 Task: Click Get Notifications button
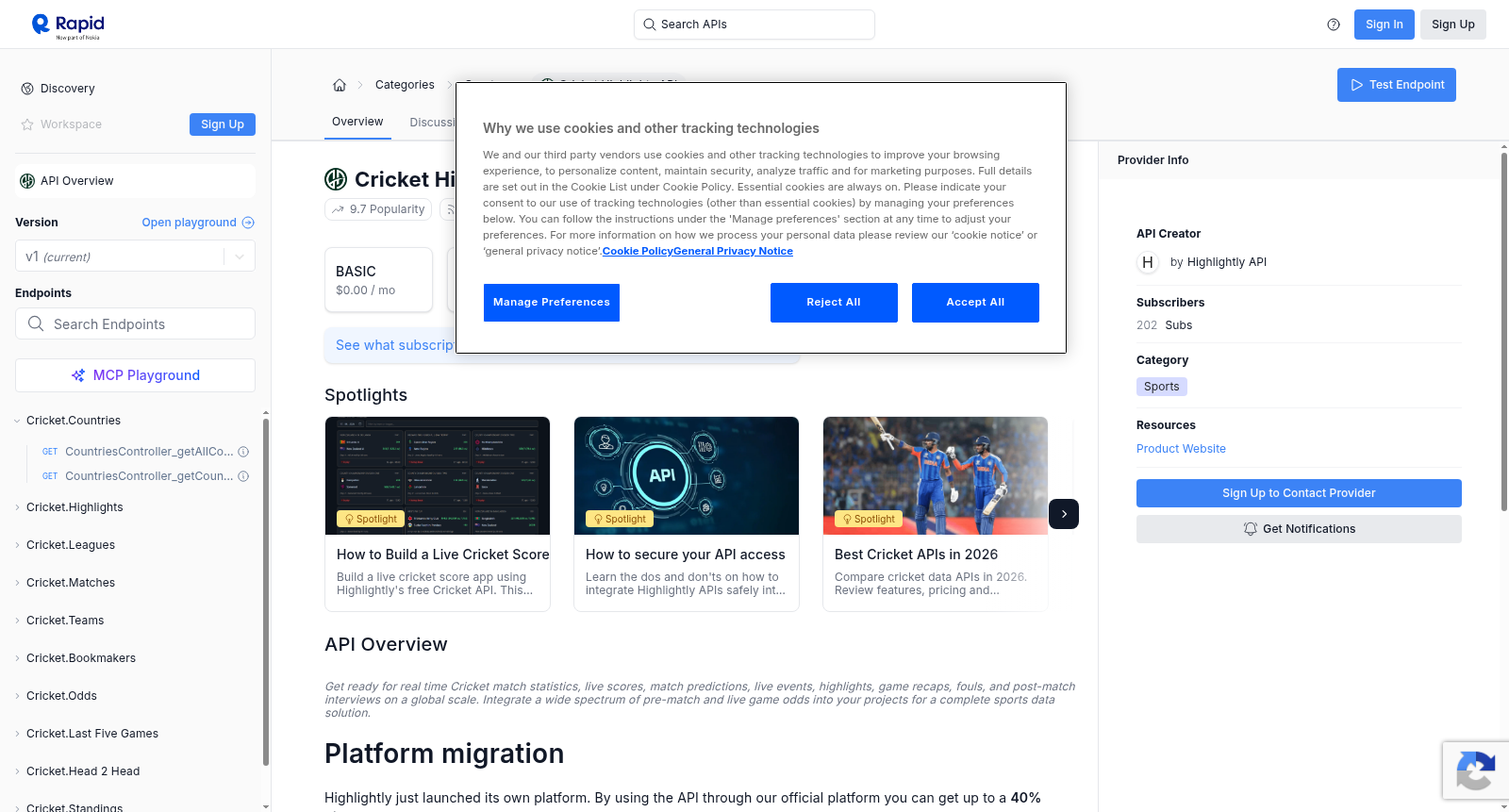[x=1299, y=529]
